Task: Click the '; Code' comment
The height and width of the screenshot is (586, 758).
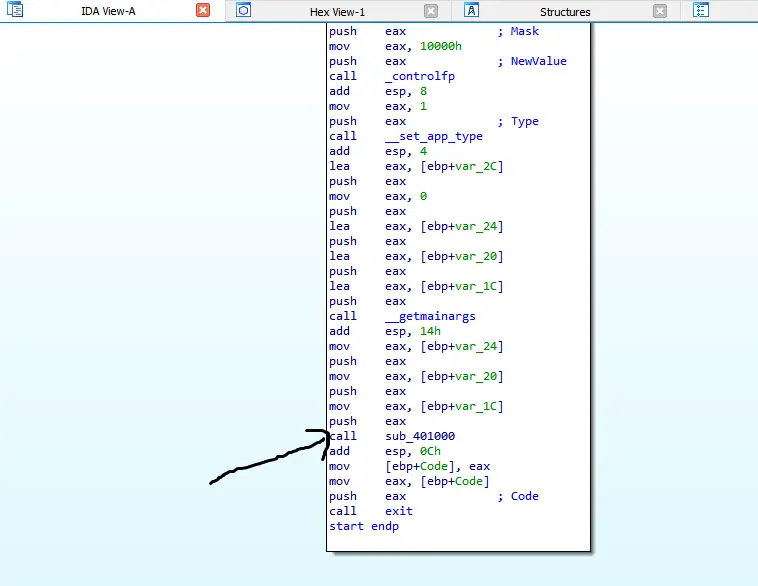Action: [518, 496]
